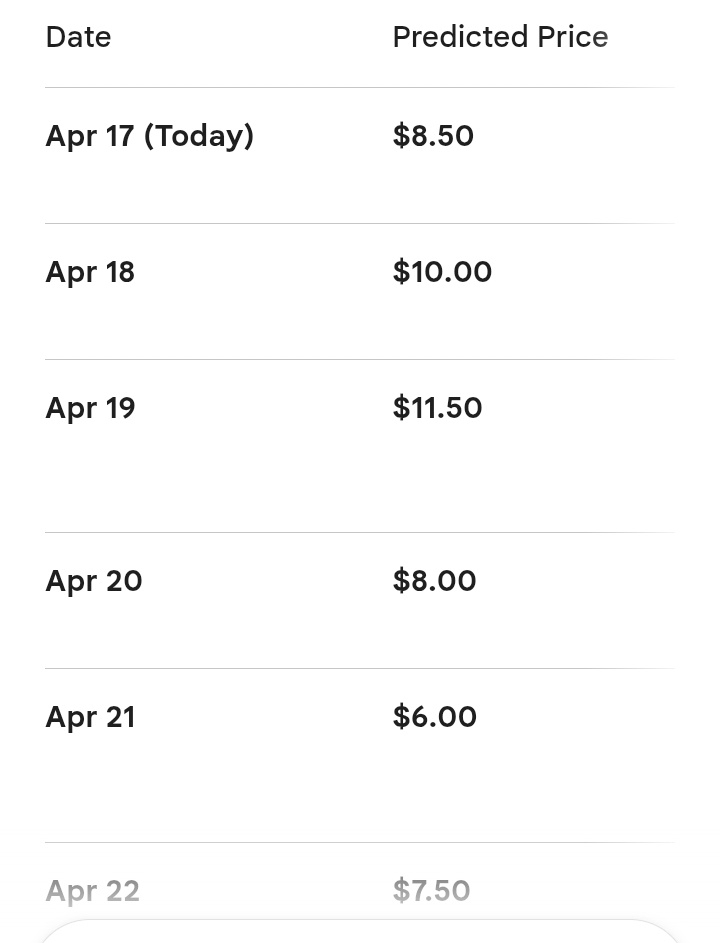Screen dimensions: 720x943
Task: Click the $11.50 predicted price
Action: pos(437,408)
